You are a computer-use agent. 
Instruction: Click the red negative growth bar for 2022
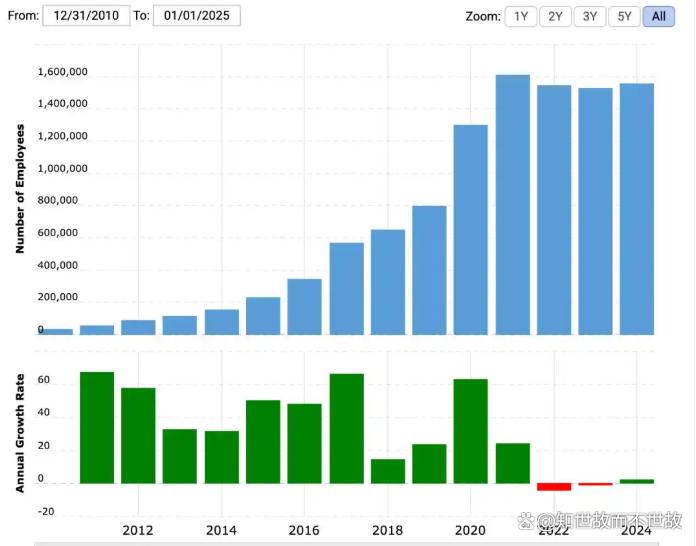554,487
